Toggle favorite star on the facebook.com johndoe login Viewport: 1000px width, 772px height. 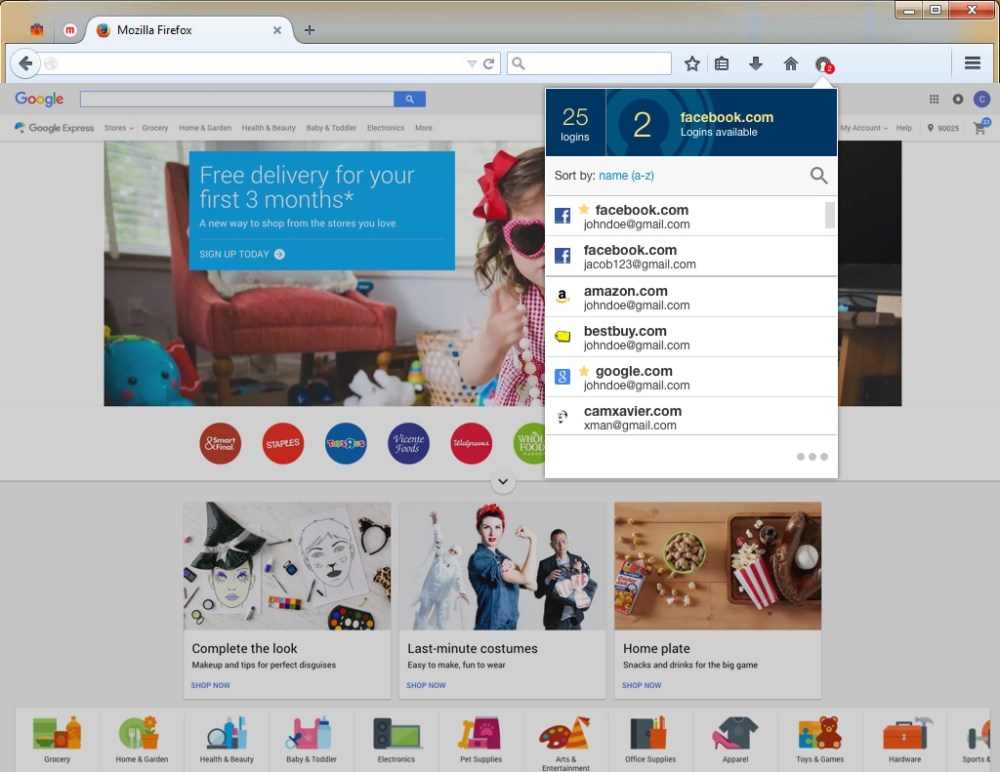584,210
